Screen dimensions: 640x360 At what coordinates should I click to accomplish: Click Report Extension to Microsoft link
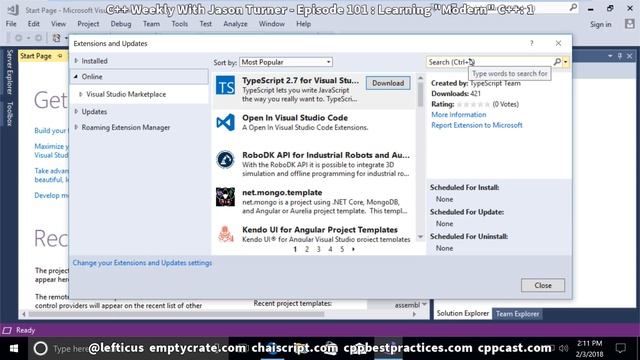(477, 125)
